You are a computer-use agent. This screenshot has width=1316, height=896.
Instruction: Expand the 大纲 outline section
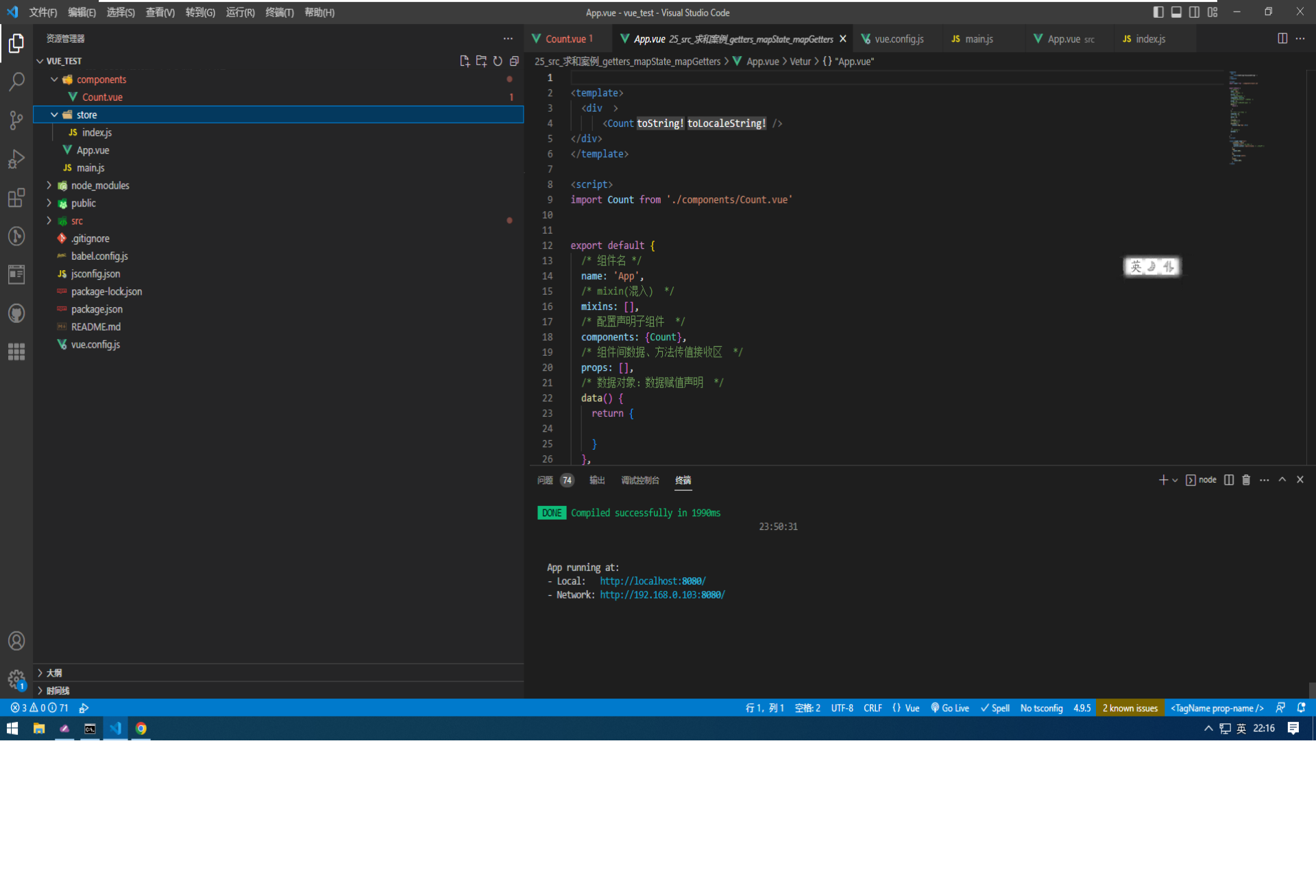278,673
